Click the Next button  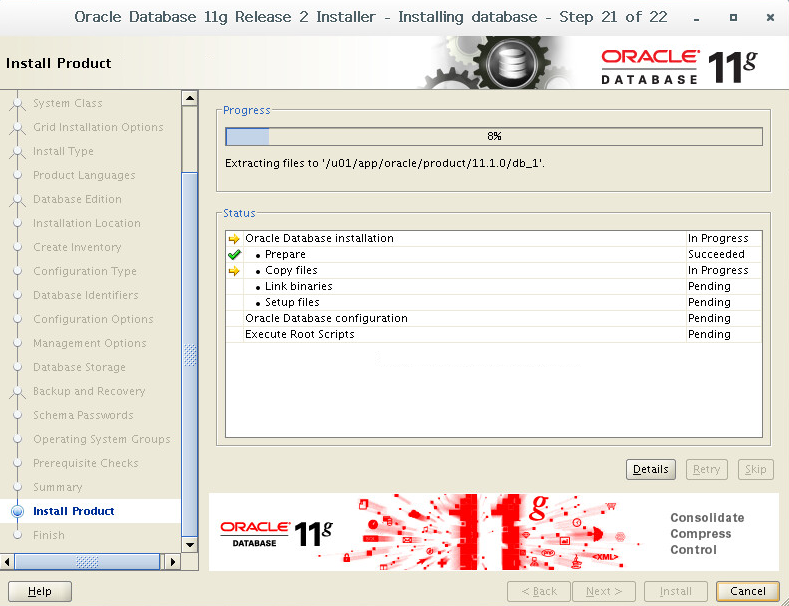pyautogui.click(x=604, y=591)
